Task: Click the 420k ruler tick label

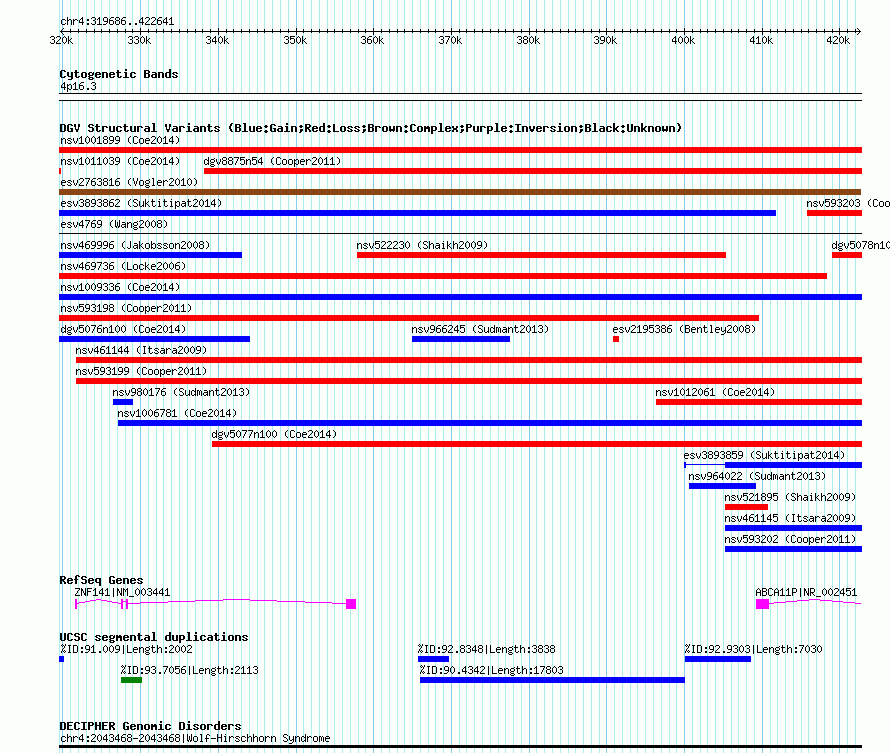Action: (x=838, y=41)
